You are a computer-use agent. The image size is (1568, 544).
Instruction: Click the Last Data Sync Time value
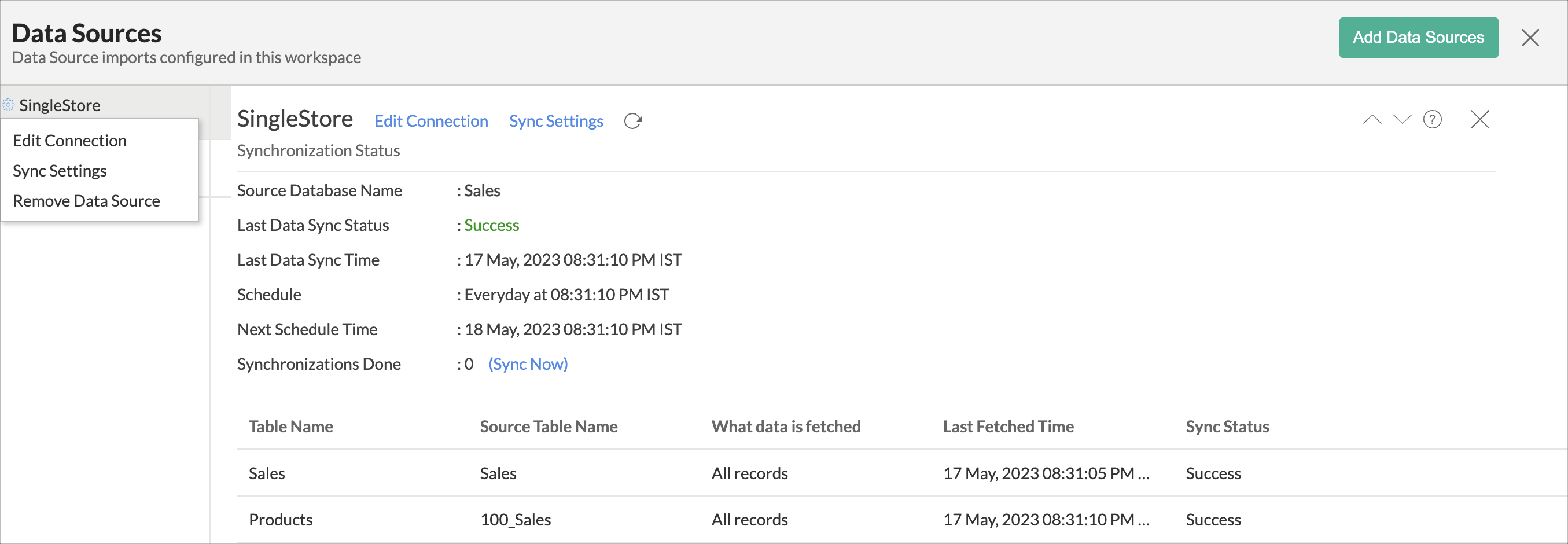click(x=573, y=260)
